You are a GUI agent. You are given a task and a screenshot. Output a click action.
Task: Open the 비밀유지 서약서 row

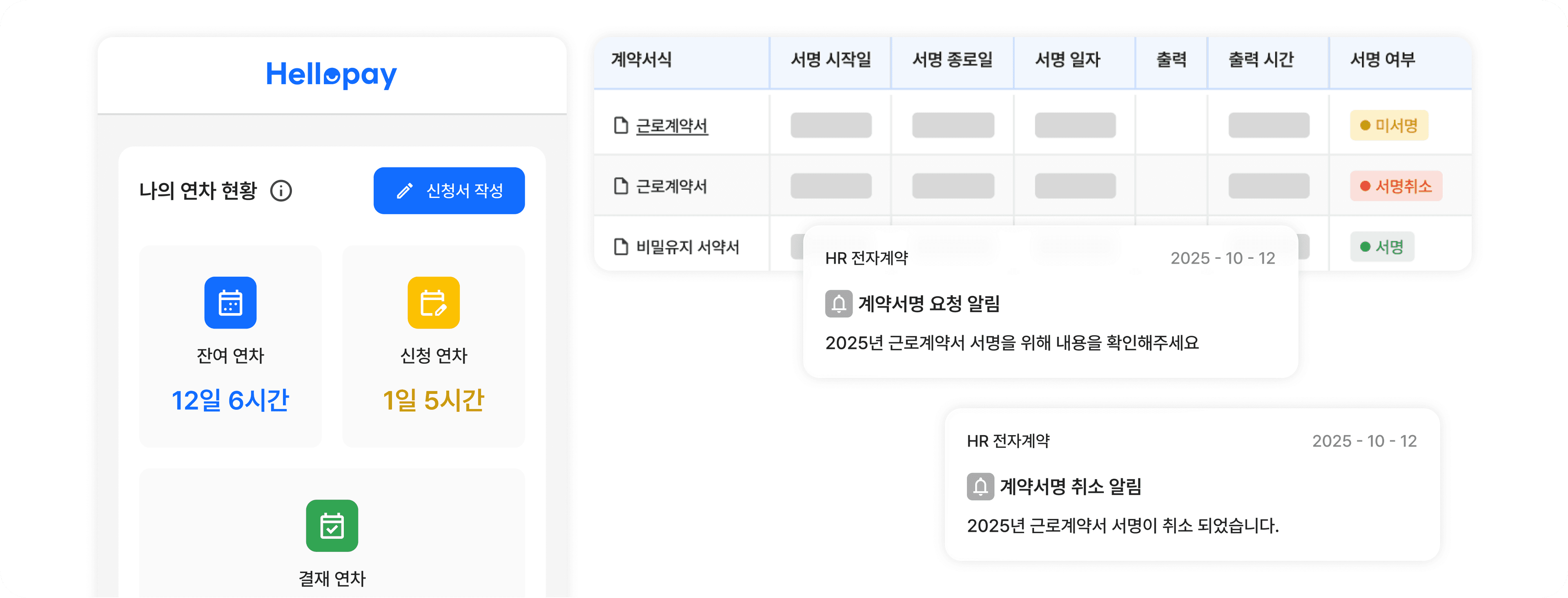pyautogui.click(x=688, y=247)
